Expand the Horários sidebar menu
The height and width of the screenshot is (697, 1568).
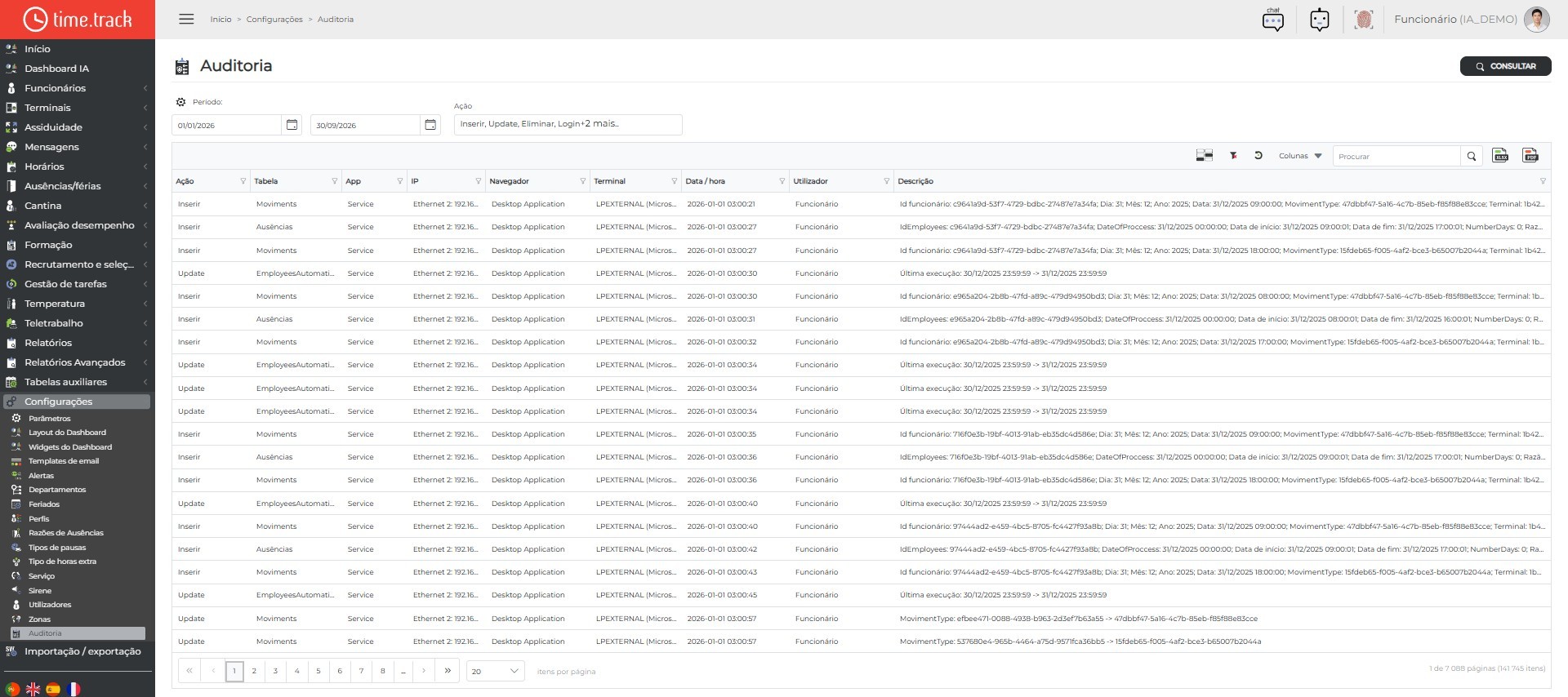(78, 166)
